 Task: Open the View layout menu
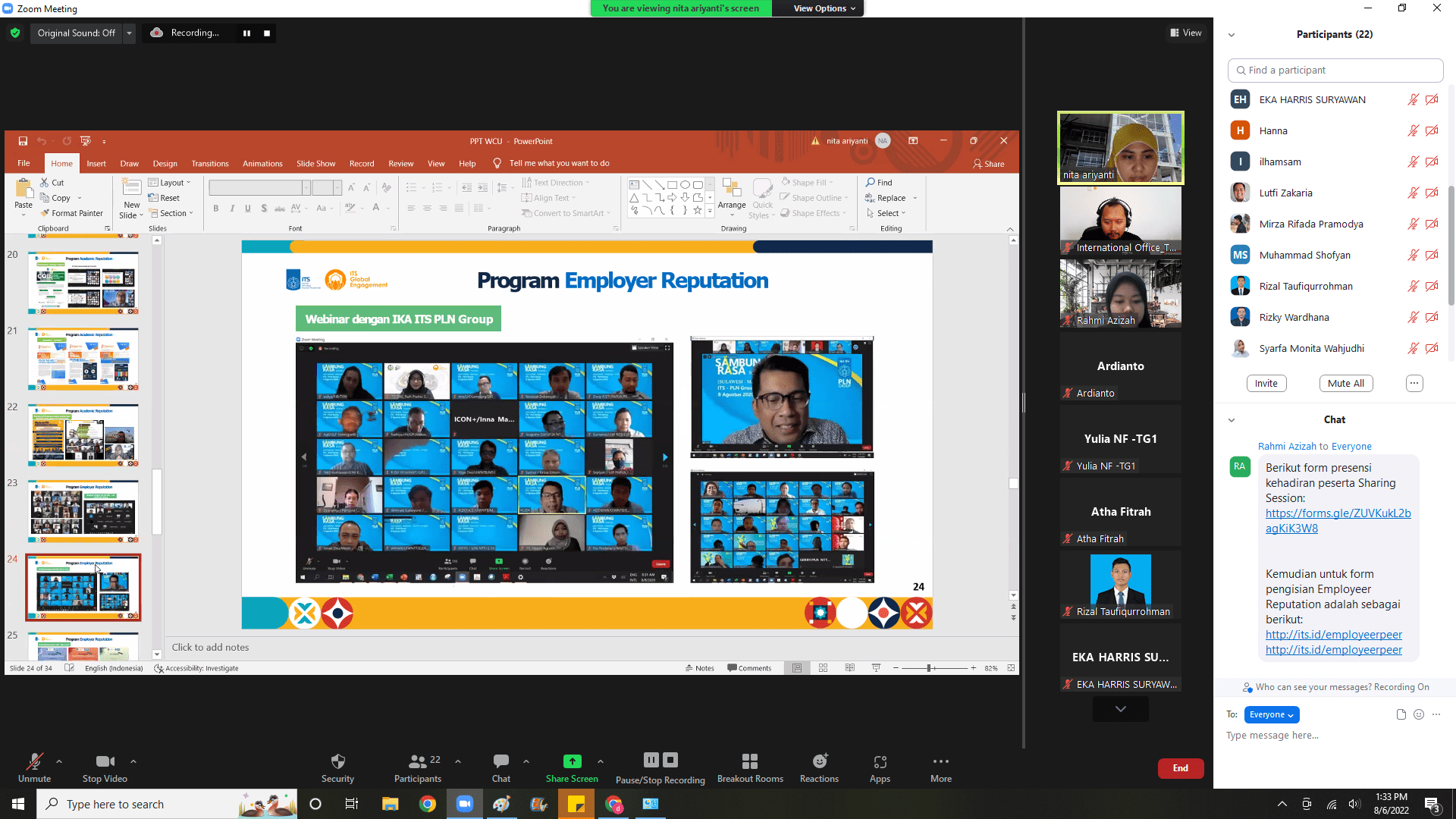click(x=1186, y=33)
